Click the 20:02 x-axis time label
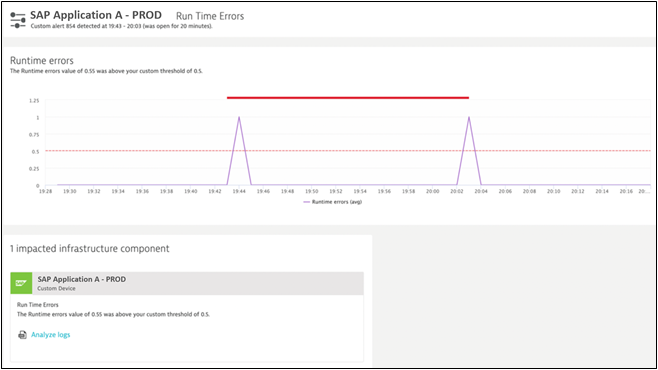 click(x=457, y=191)
